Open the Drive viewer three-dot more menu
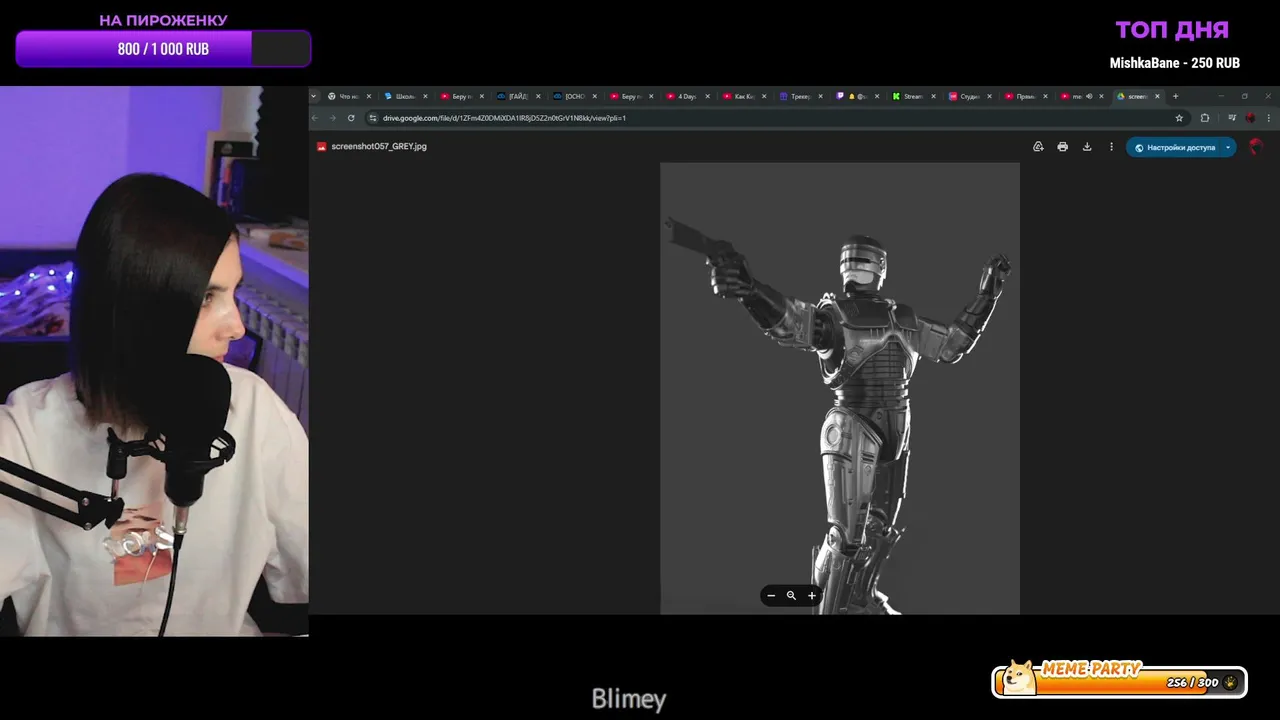 point(1111,147)
